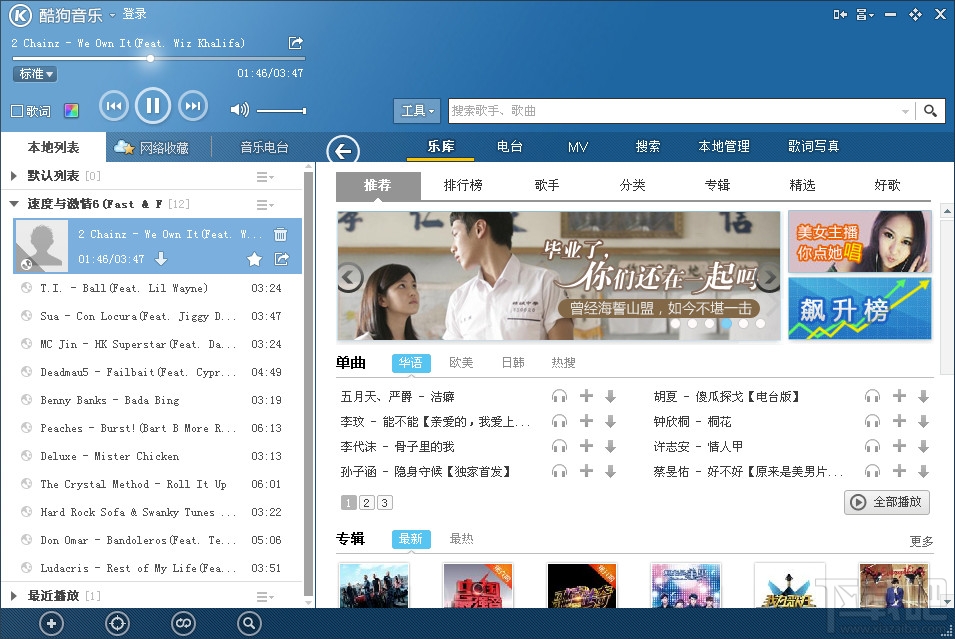Viewport: 955px width, 639px height.
Task: Open the search history dropdown arrow
Action: coord(905,111)
